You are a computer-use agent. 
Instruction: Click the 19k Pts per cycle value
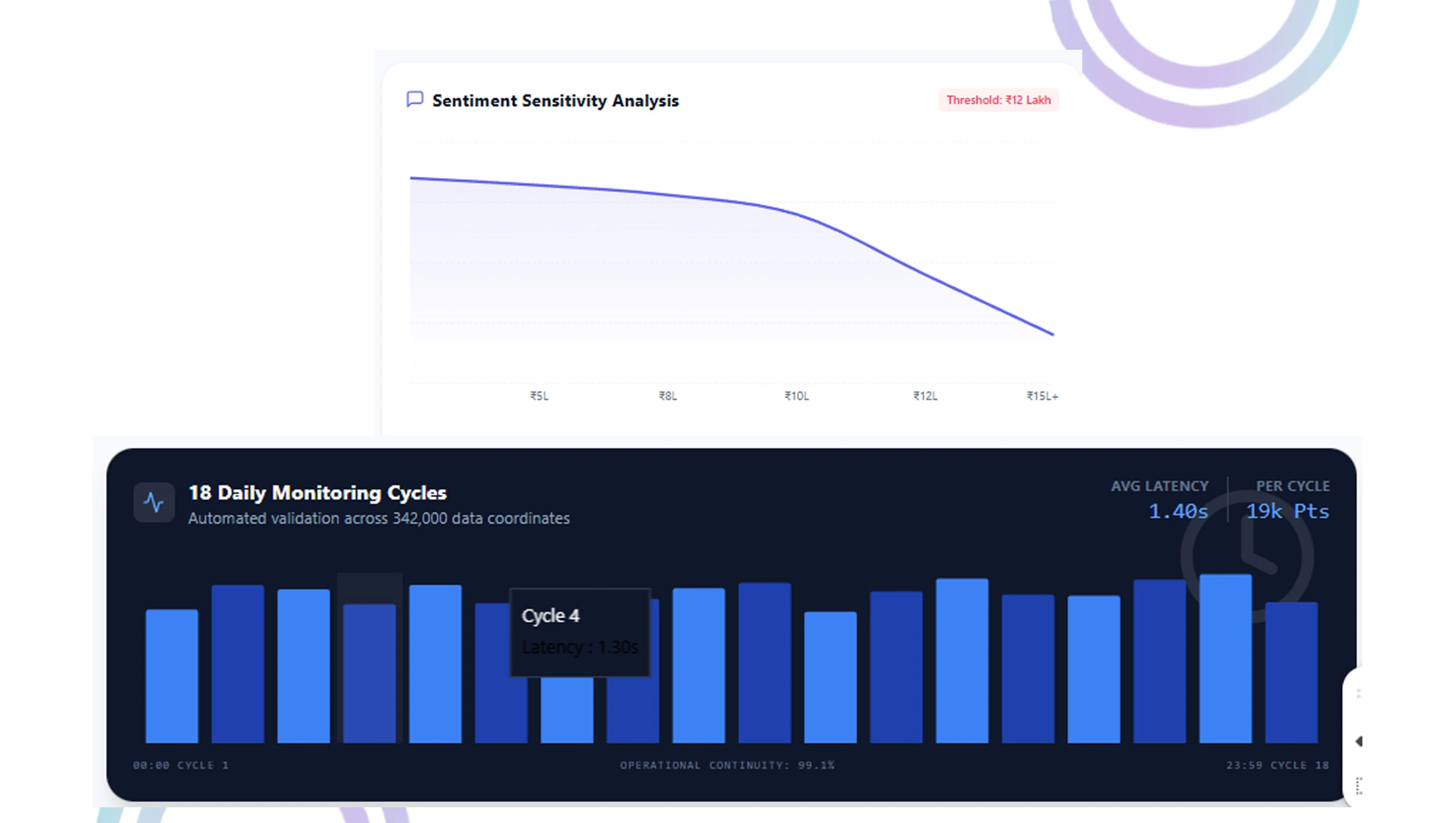click(x=1287, y=511)
